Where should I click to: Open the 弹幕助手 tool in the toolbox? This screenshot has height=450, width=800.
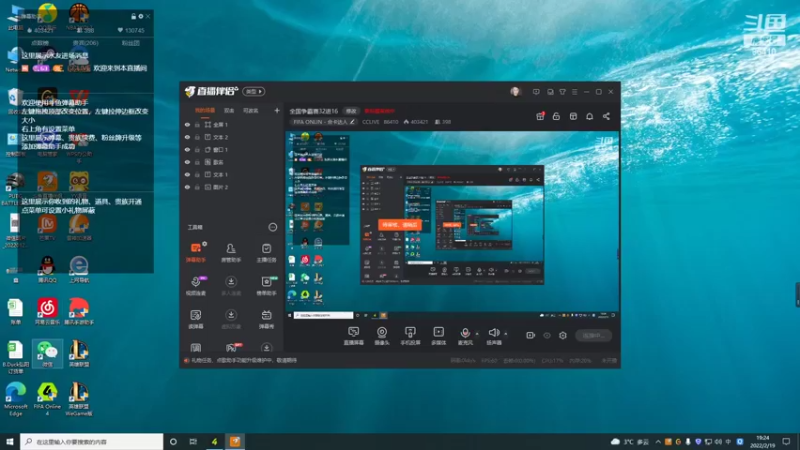[195, 253]
